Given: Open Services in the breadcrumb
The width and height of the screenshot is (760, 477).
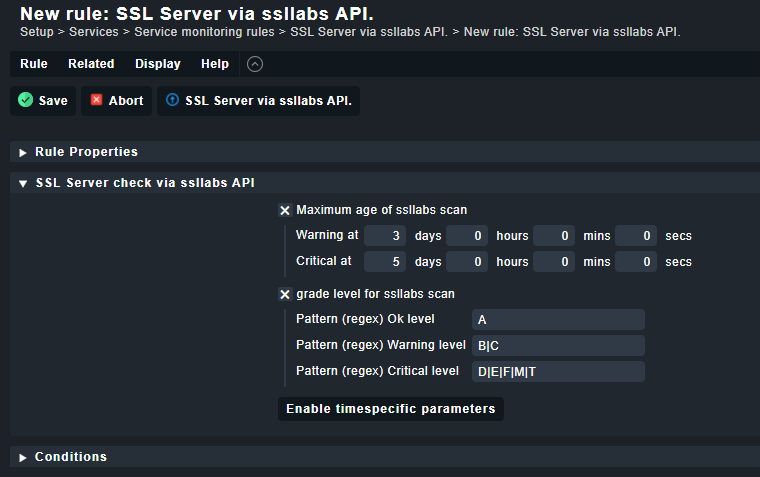Looking at the screenshot, I should coord(94,32).
